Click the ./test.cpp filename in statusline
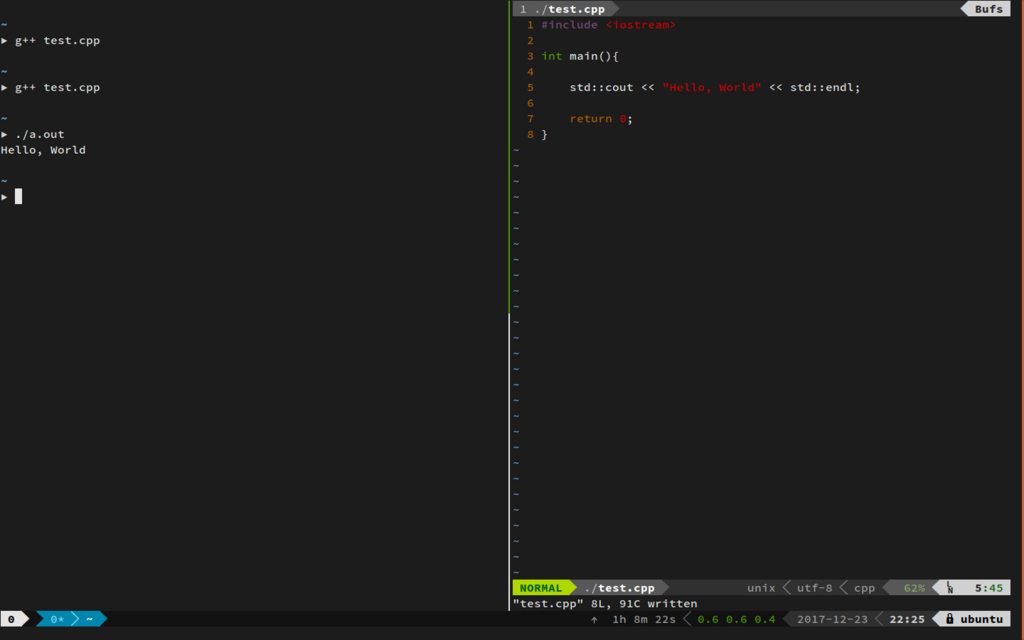Screen dimensions: 1024x640 point(620,588)
